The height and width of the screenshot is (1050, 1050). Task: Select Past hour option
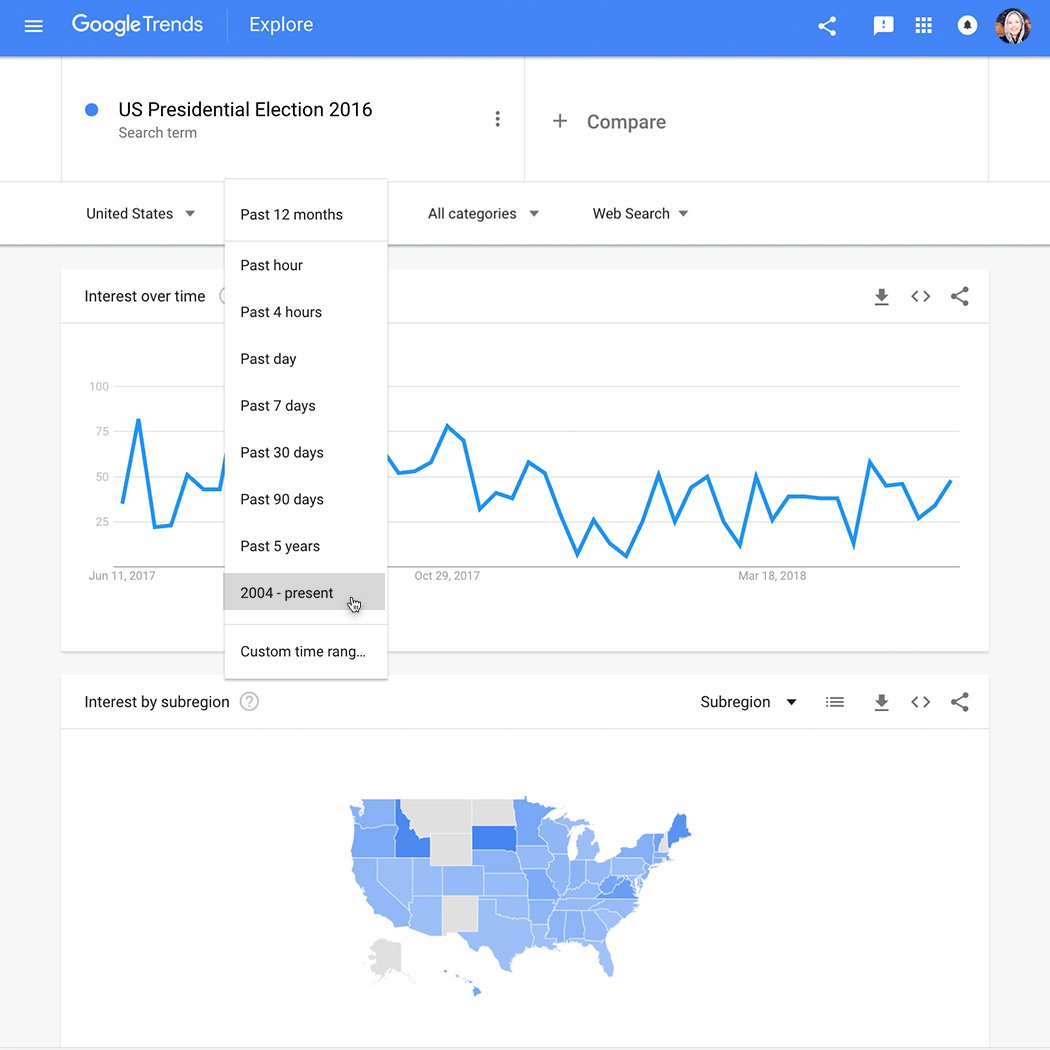coord(305,265)
